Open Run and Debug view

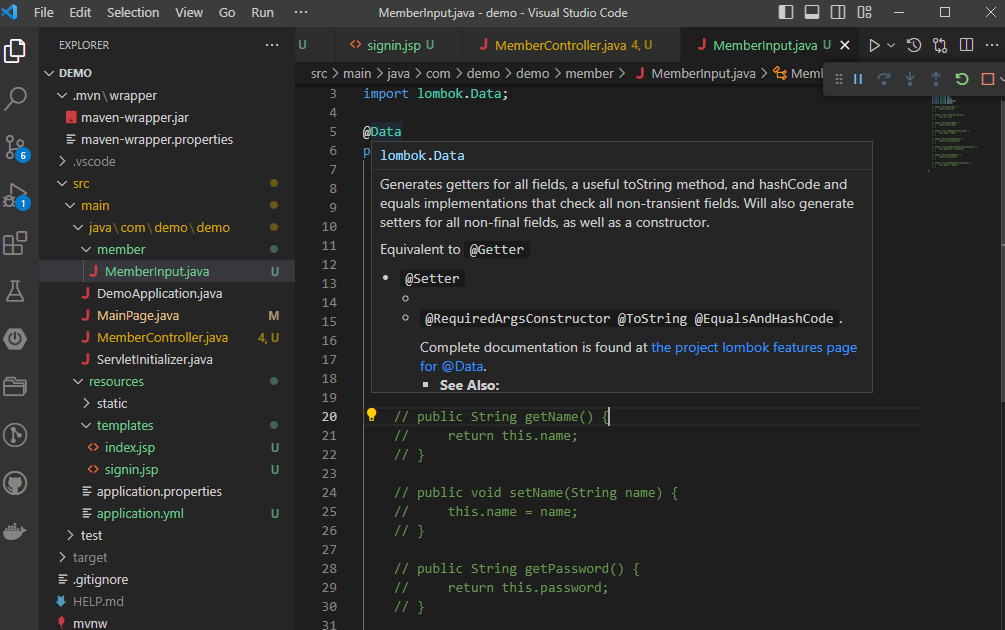coord(15,196)
